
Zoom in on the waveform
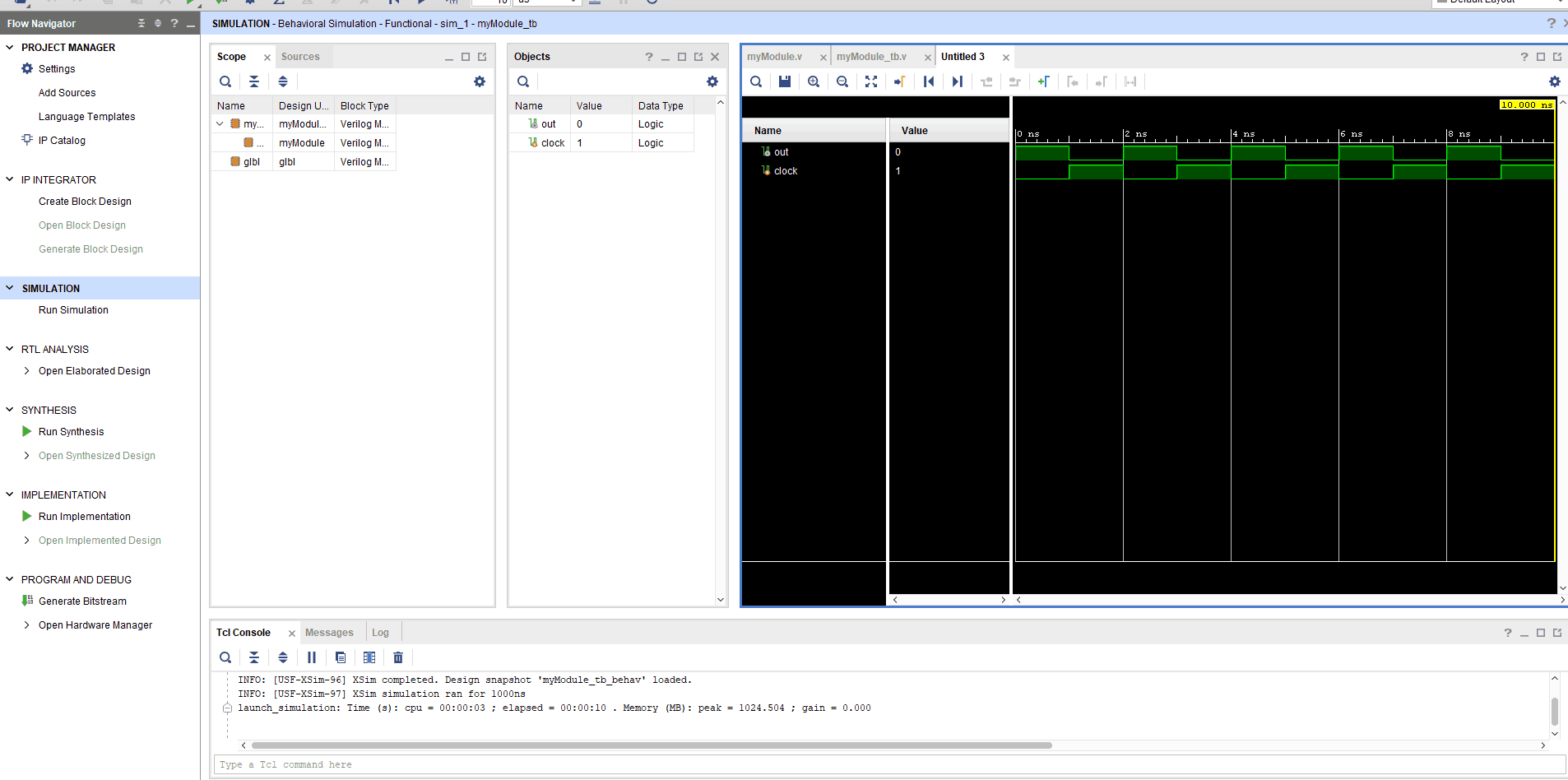pyautogui.click(x=814, y=81)
